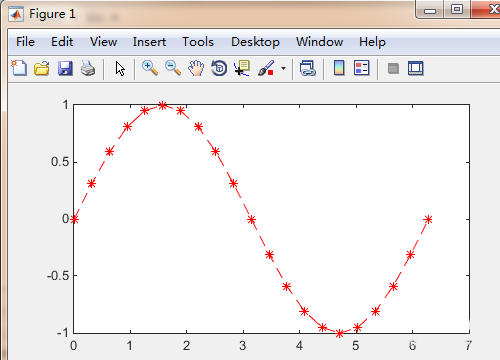Click the y-axis label -1
Screen dimensions: 500x360
click(62, 333)
